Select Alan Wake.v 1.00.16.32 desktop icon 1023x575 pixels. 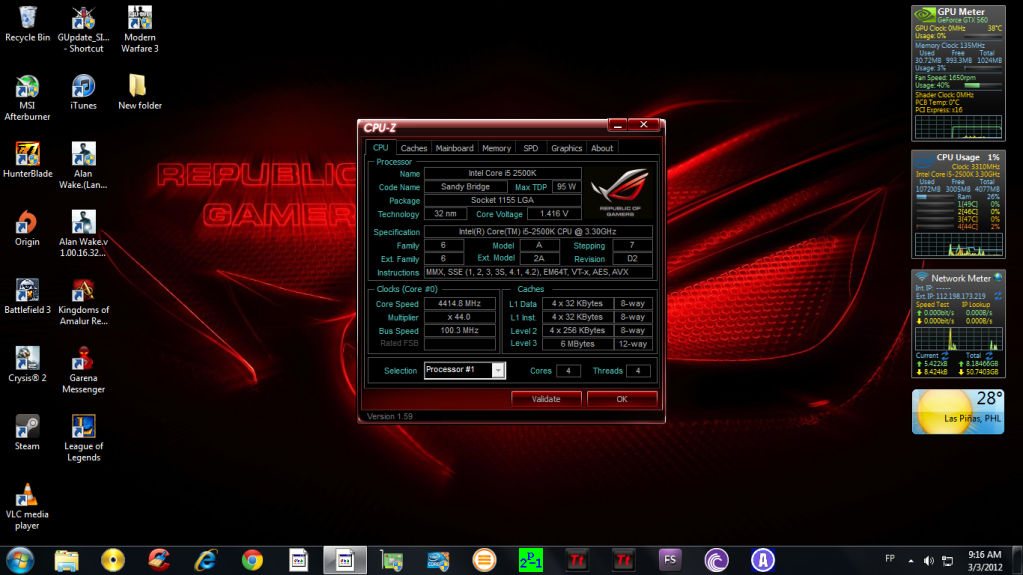pos(84,234)
